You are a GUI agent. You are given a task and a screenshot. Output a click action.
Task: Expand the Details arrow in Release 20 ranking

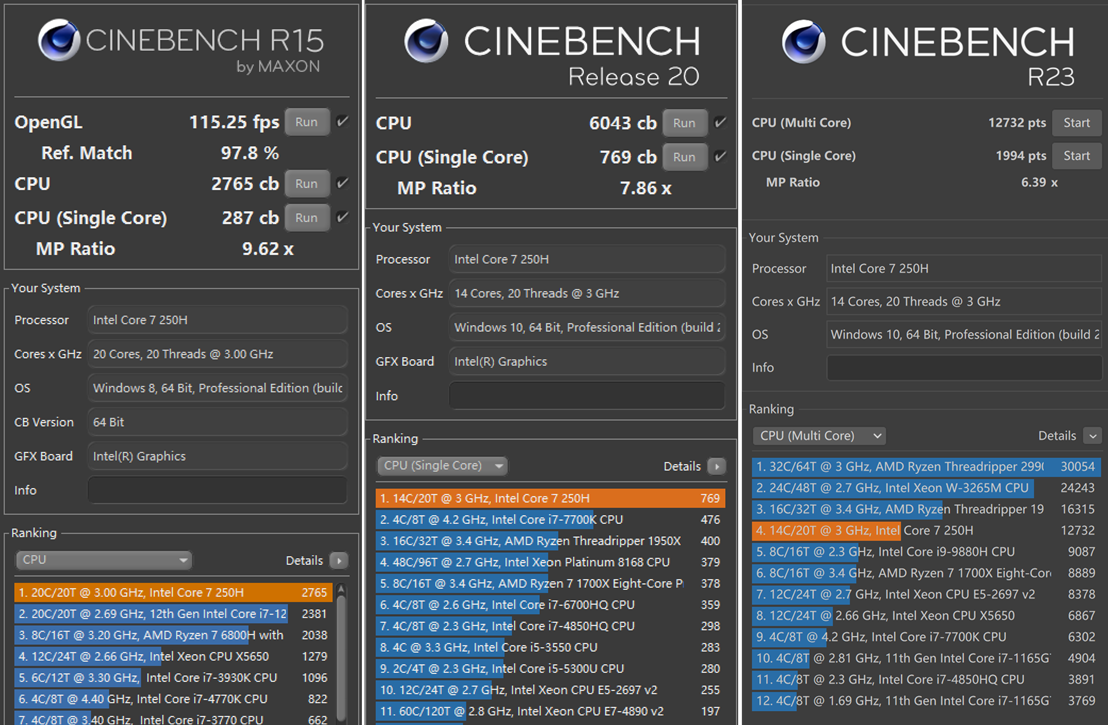point(717,466)
